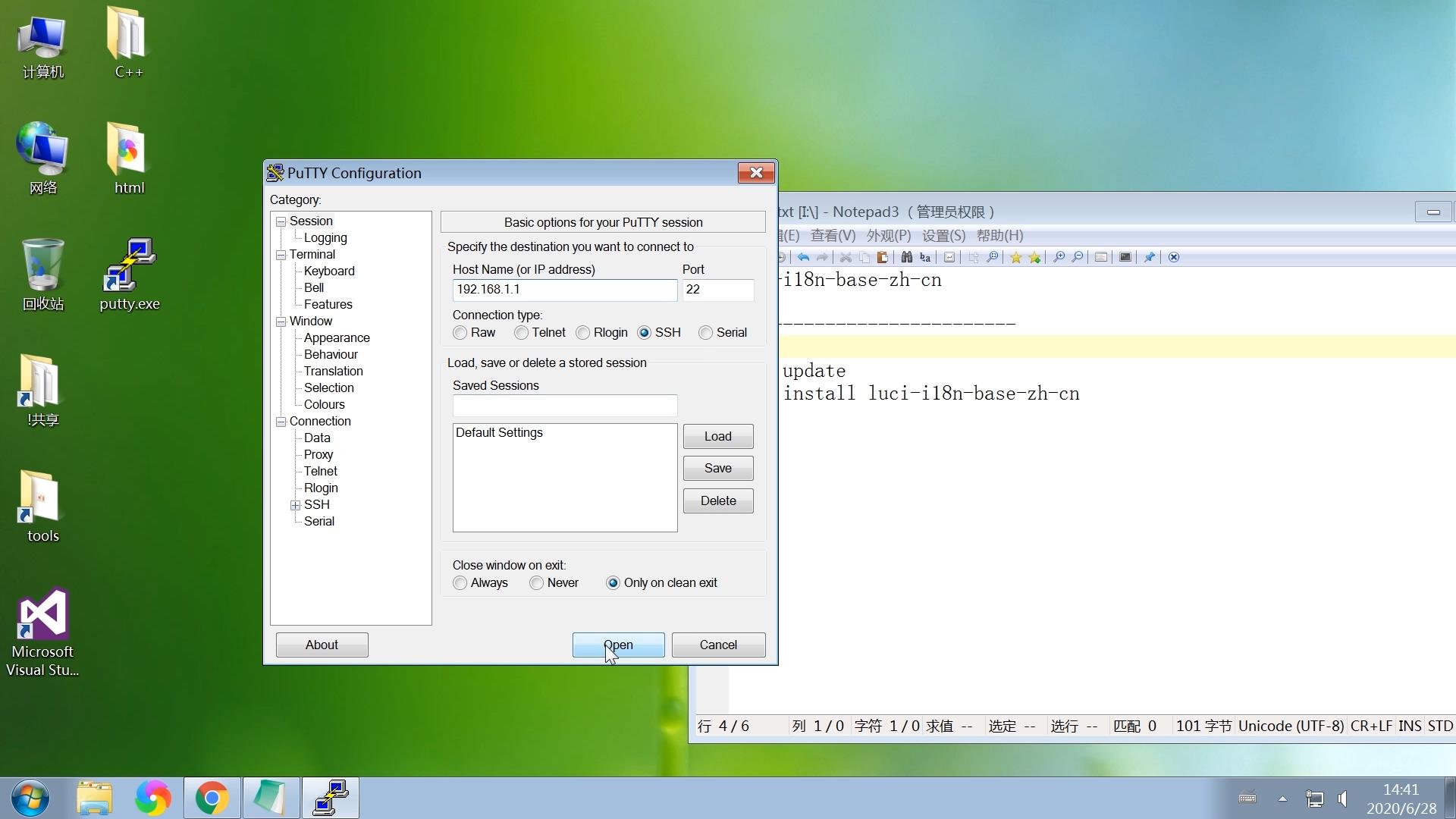Viewport: 1456px width, 819px height.
Task: Click the Saved Sessions text field
Action: [x=564, y=406]
